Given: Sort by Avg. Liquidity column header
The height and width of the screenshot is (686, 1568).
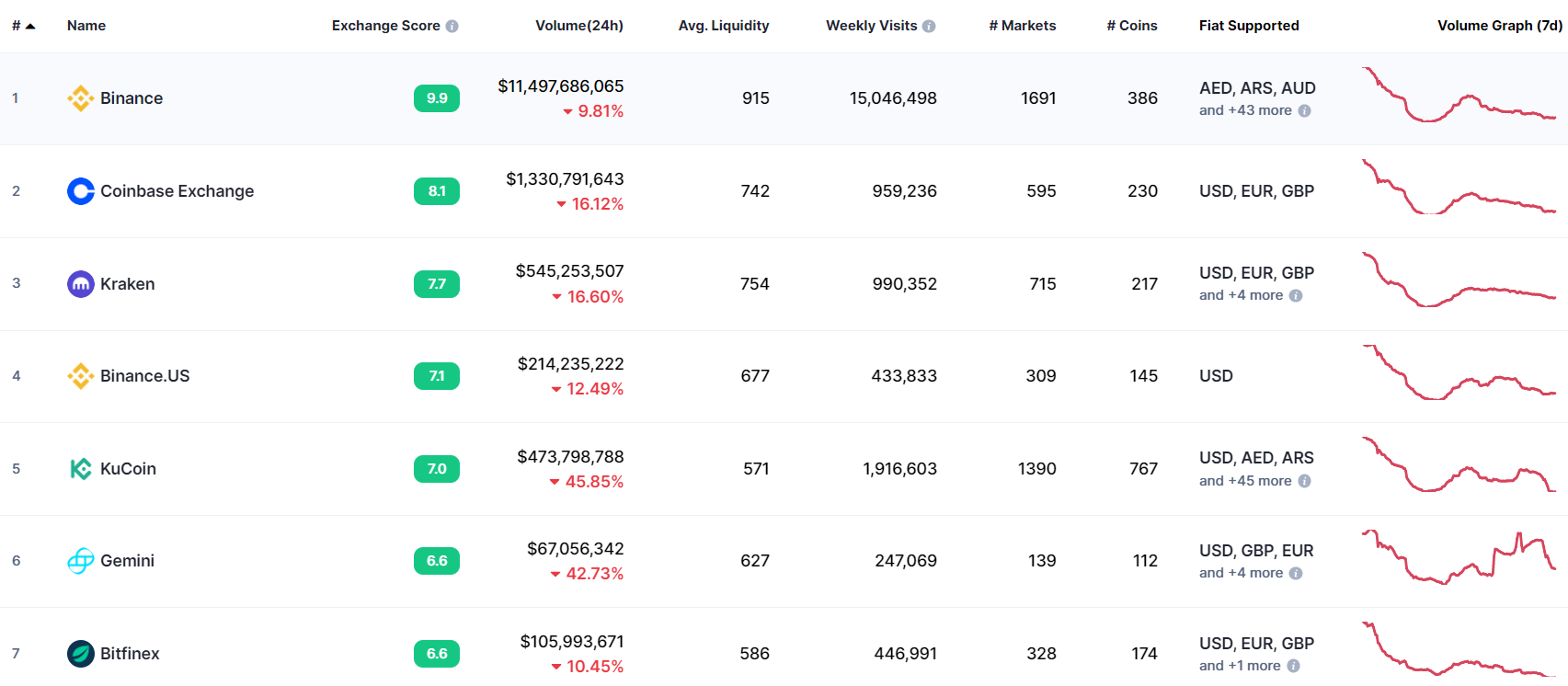Looking at the screenshot, I should point(724,26).
